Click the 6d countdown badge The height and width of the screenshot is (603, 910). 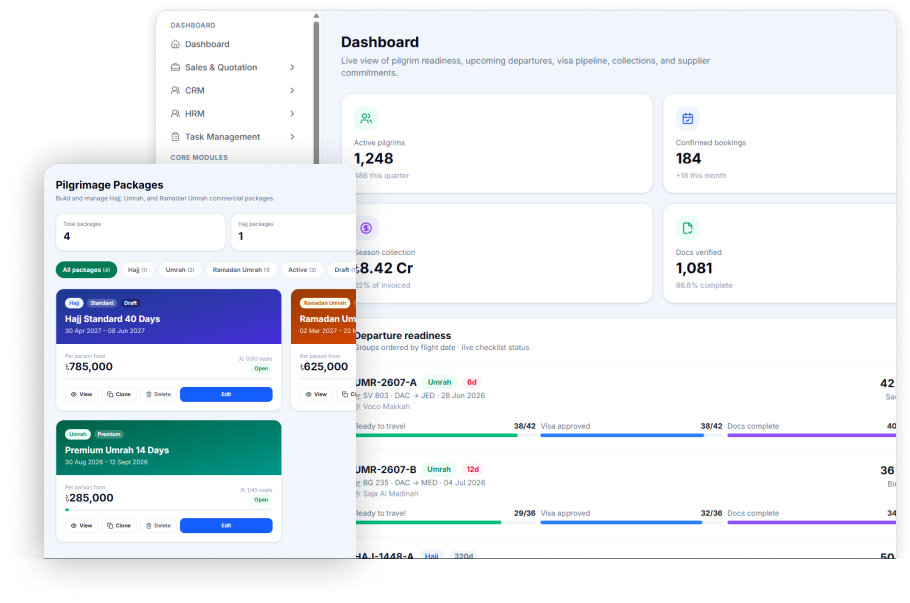click(x=472, y=382)
